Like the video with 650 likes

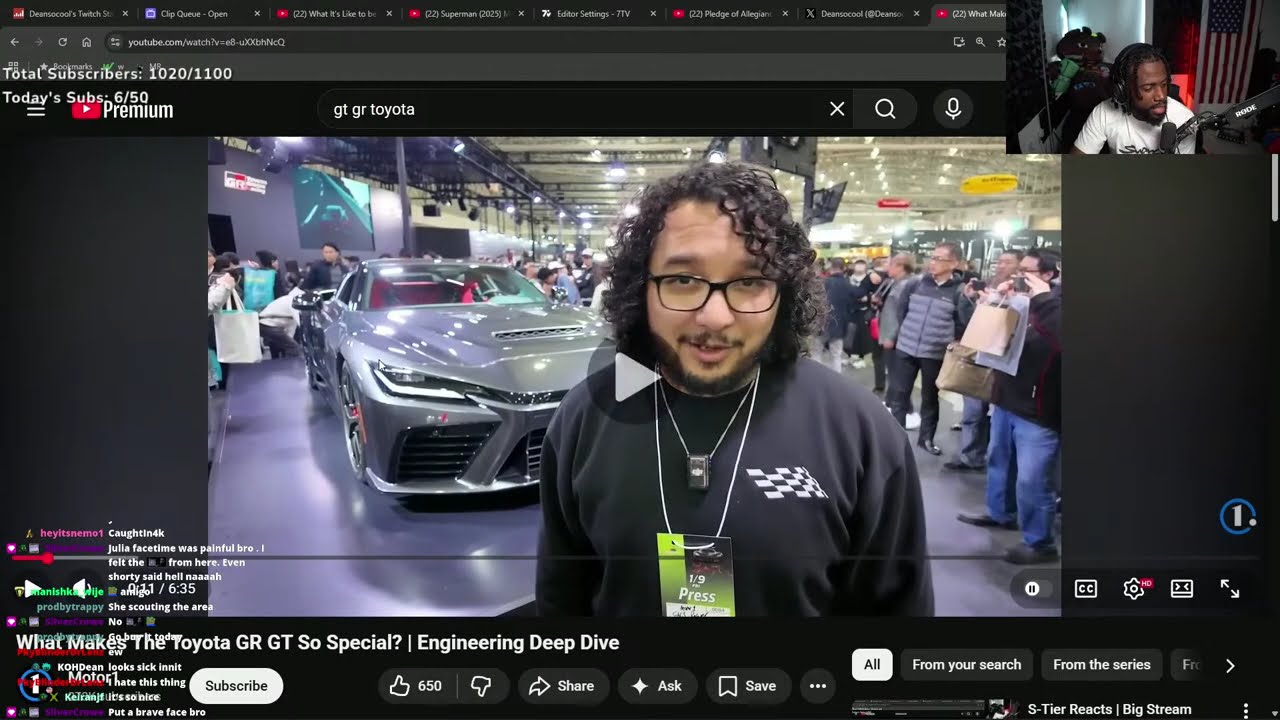(x=415, y=686)
